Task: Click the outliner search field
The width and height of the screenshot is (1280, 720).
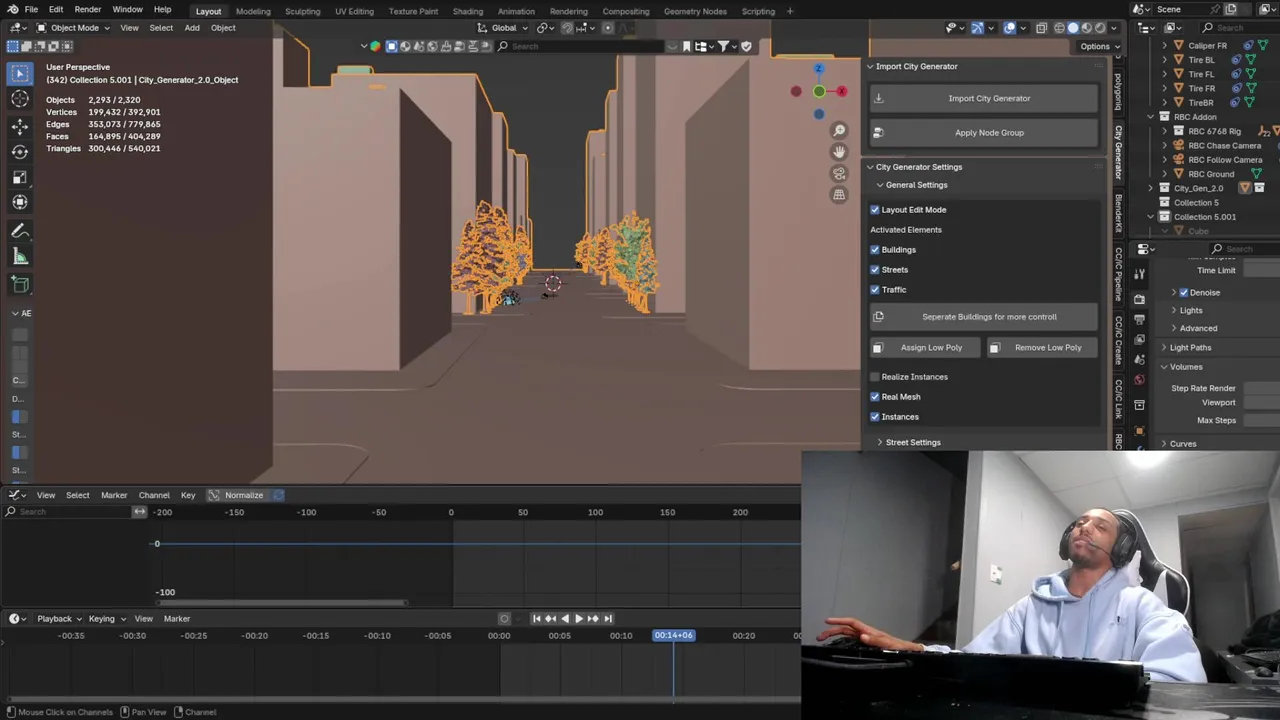Action: (1238, 28)
